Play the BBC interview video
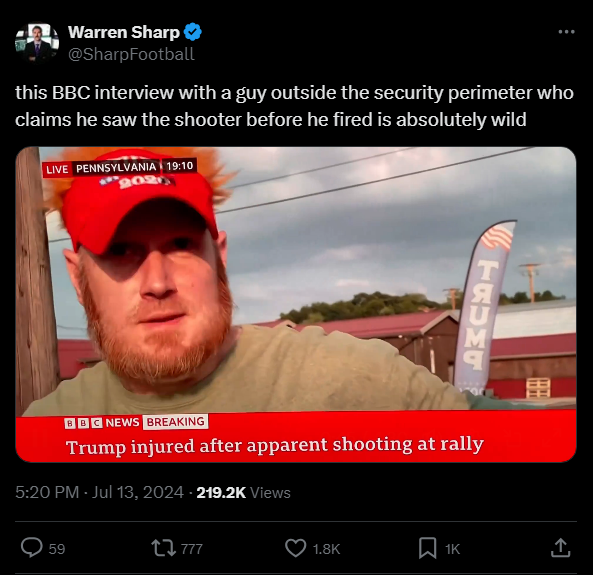Image resolution: width=593 pixels, height=575 pixels. click(x=296, y=304)
